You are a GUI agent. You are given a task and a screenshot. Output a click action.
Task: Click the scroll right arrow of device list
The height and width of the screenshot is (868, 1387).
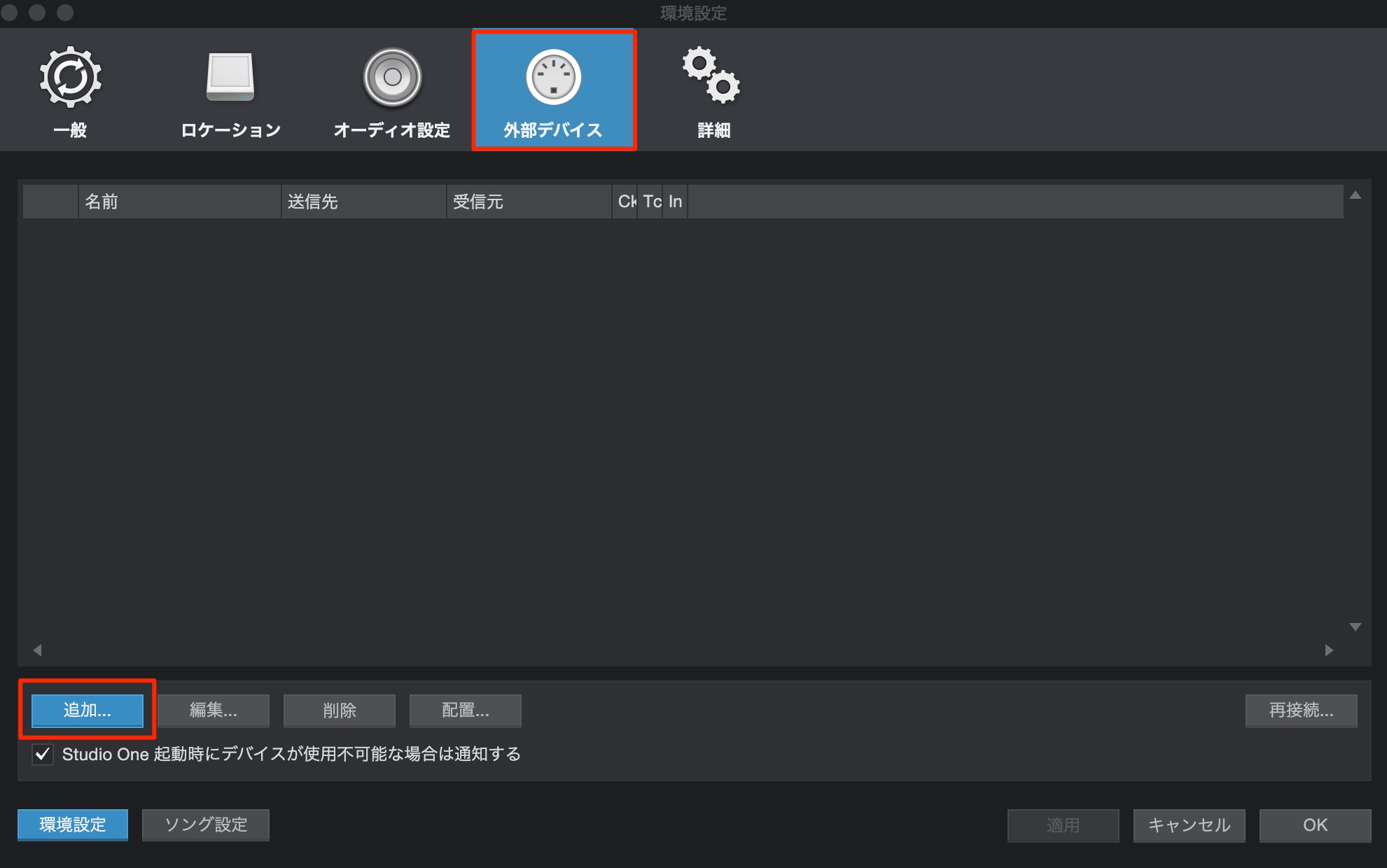[1330, 650]
